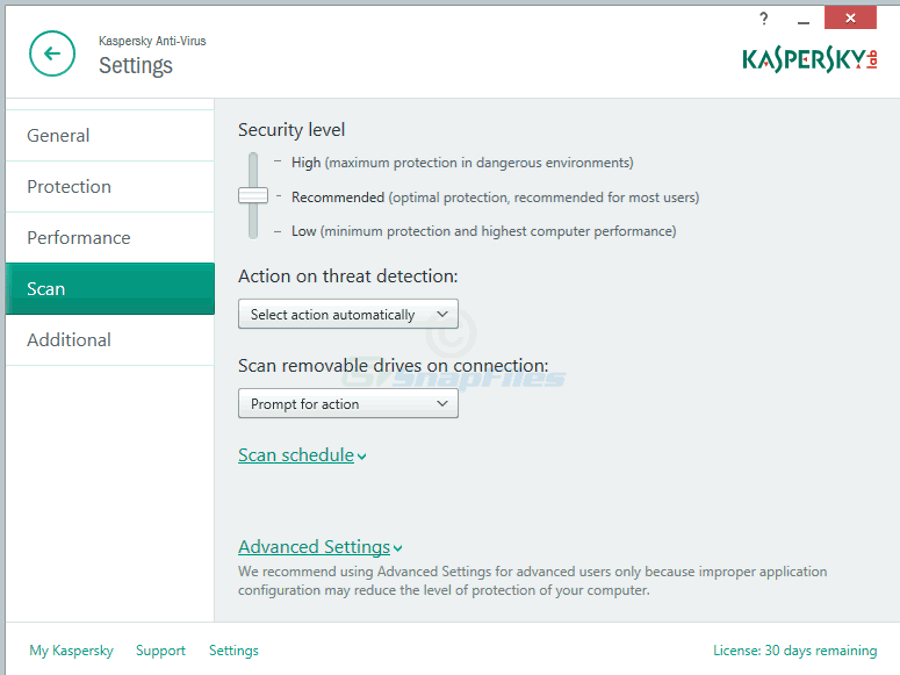The height and width of the screenshot is (675, 900).
Task: Click the Settings link in the footer
Action: [234, 650]
